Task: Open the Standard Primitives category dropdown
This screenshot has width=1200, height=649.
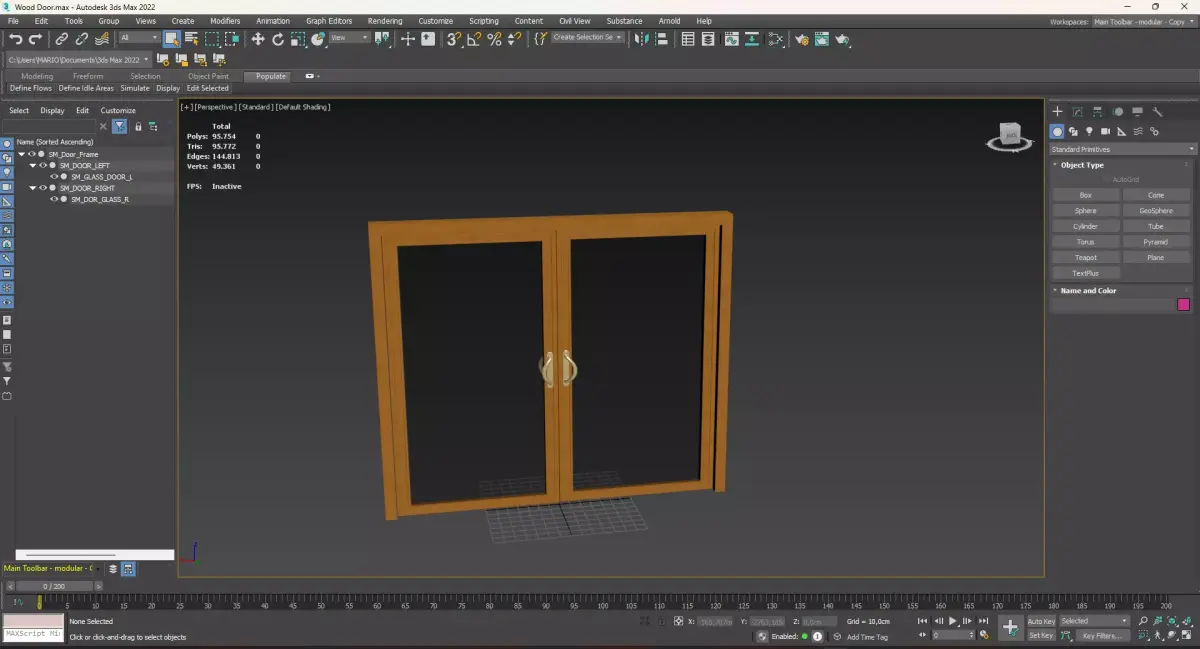Action: (x=1121, y=149)
